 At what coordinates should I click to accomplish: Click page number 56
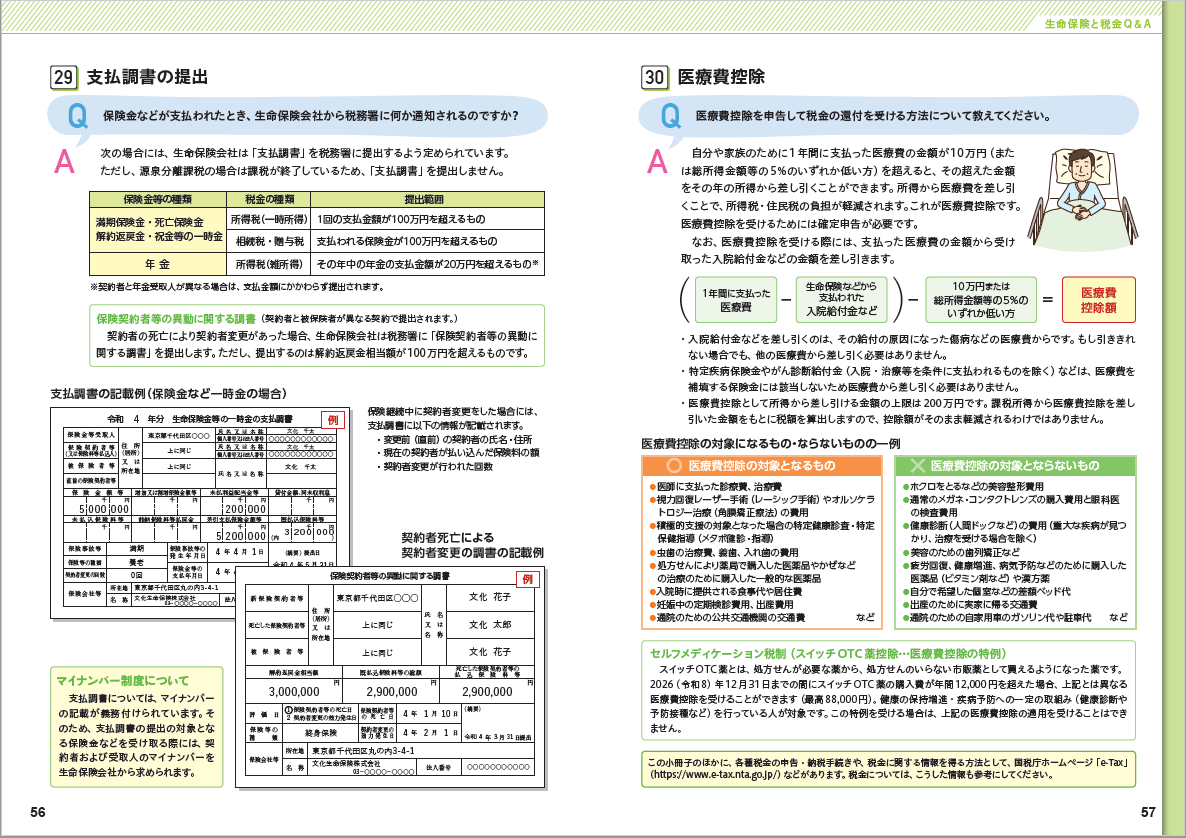tap(38, 812)
